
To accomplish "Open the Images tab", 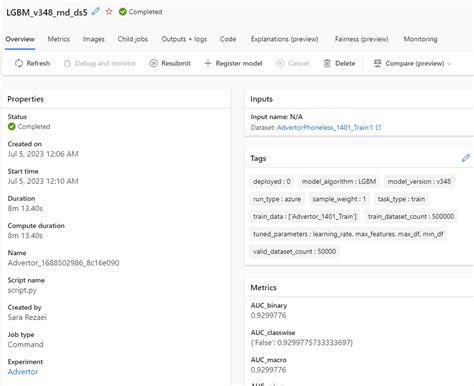I will (x=94, y=39).
